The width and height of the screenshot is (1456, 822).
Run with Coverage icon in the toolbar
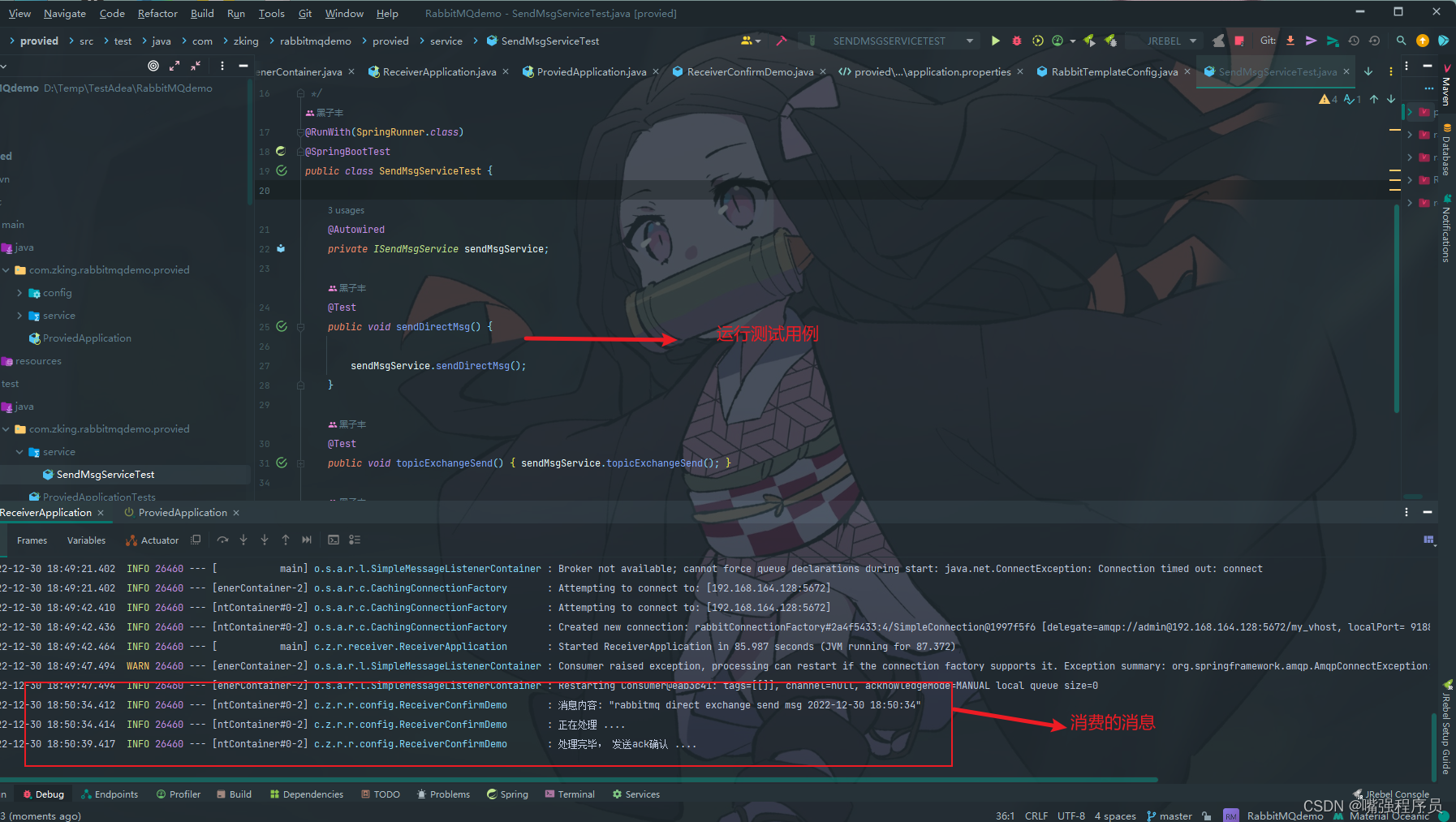(1038, 41)
